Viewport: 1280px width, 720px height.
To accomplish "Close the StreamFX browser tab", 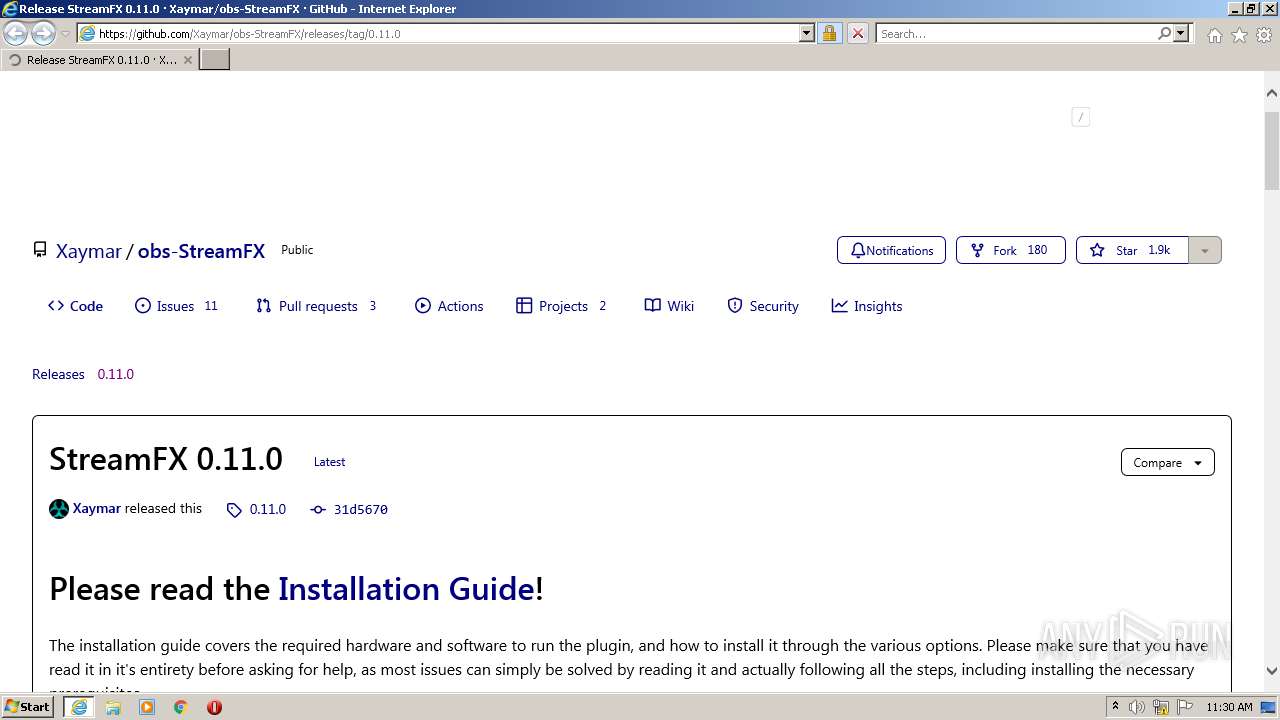I will point(187,60).
